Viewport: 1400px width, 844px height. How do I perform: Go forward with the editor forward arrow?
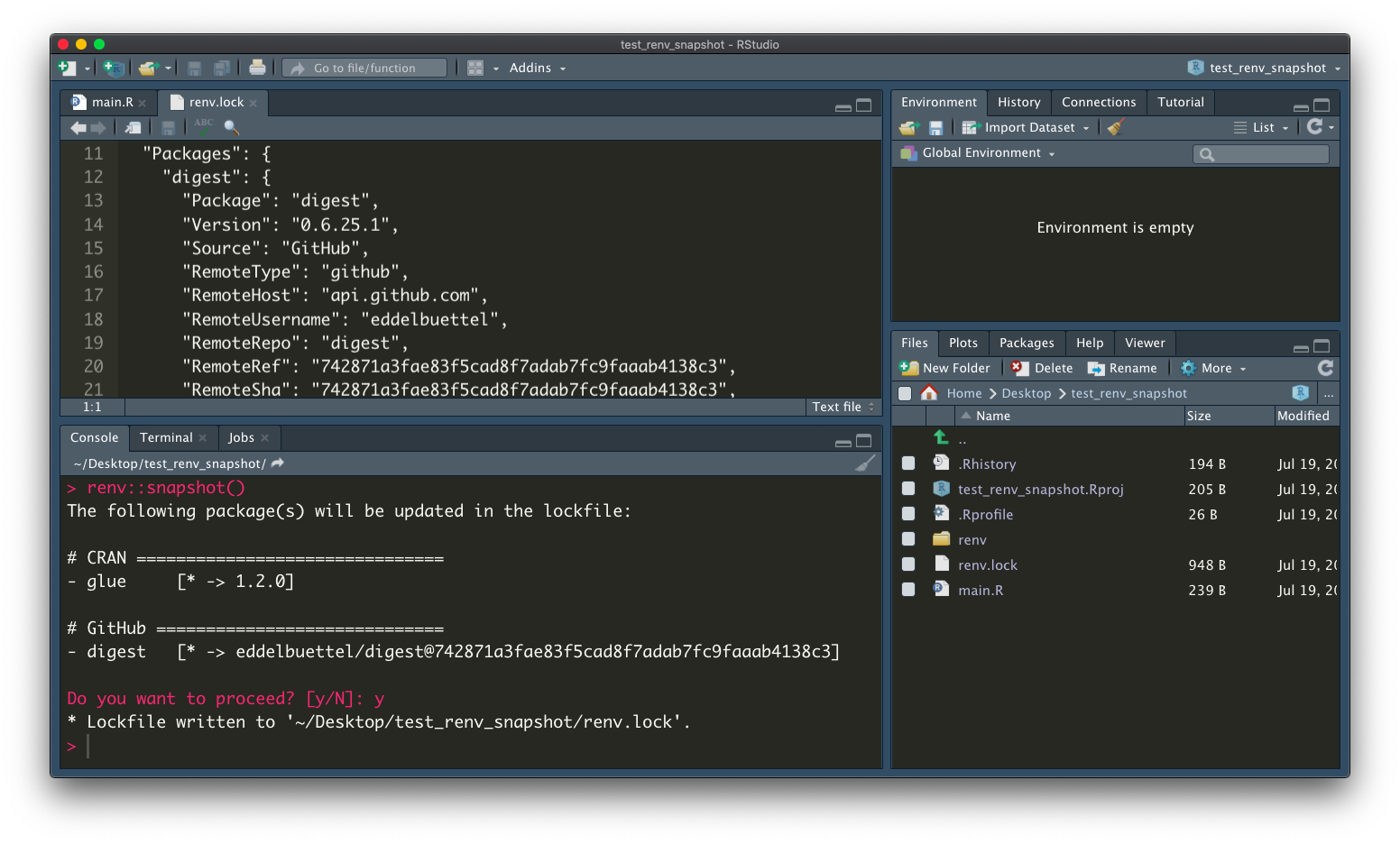pyautogui.click(x=98, y=127)
